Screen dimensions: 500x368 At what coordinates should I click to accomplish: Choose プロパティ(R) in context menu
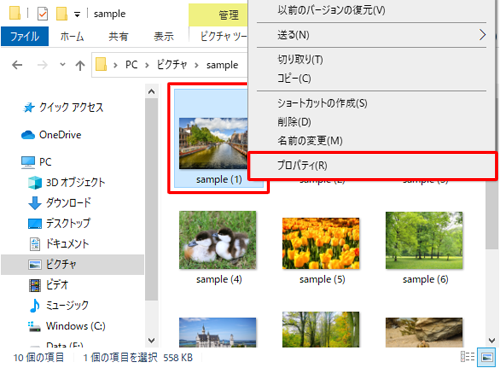373,166
